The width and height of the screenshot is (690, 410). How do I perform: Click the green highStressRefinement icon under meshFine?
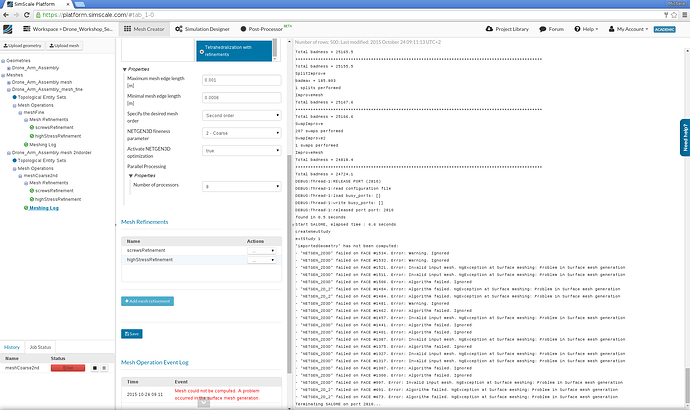[32, 136]
